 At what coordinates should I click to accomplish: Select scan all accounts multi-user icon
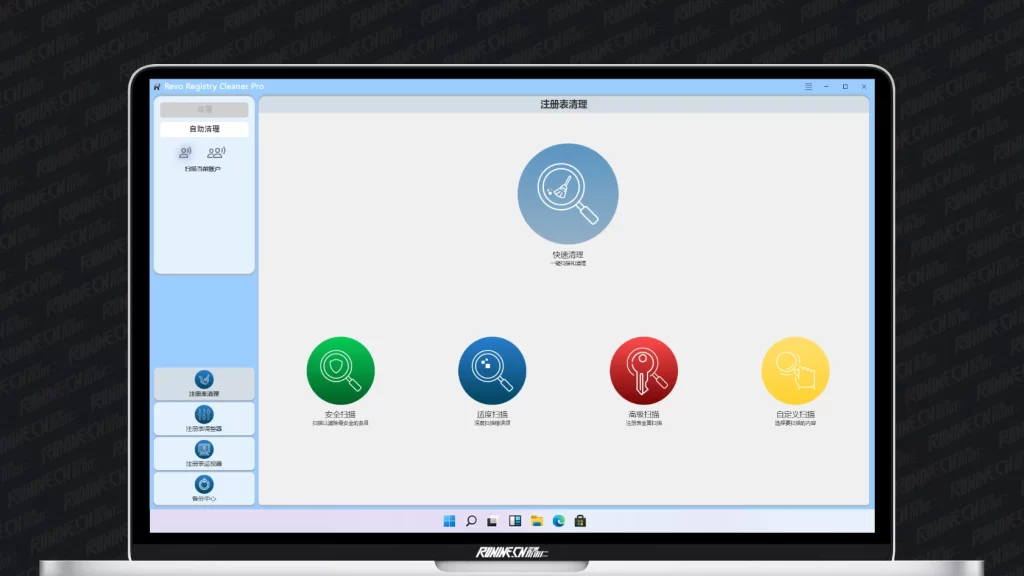[x=216, y=153]
